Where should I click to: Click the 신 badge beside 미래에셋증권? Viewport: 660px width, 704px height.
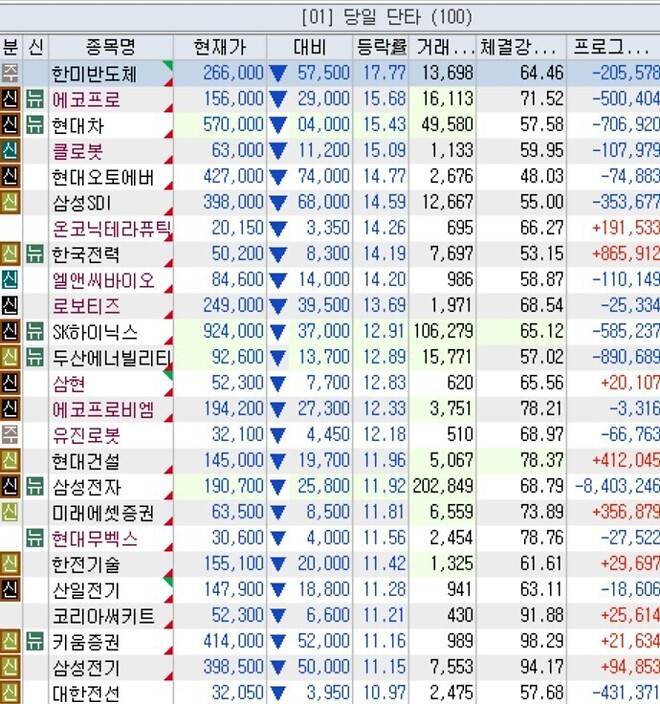tap(10, 512)
